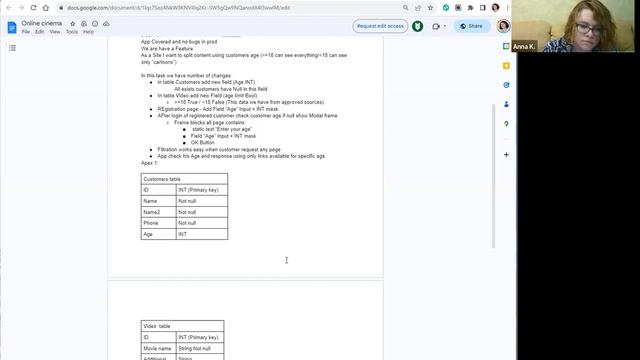Open the View menu
Image resolution: width=640 pixels, height=360 pixels.
(55, 32)
